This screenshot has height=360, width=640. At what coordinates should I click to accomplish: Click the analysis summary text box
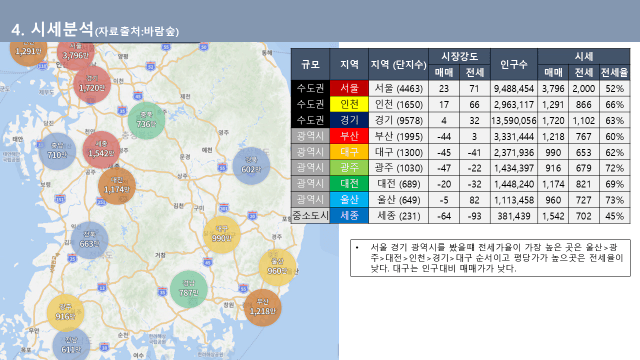point(490,258)
